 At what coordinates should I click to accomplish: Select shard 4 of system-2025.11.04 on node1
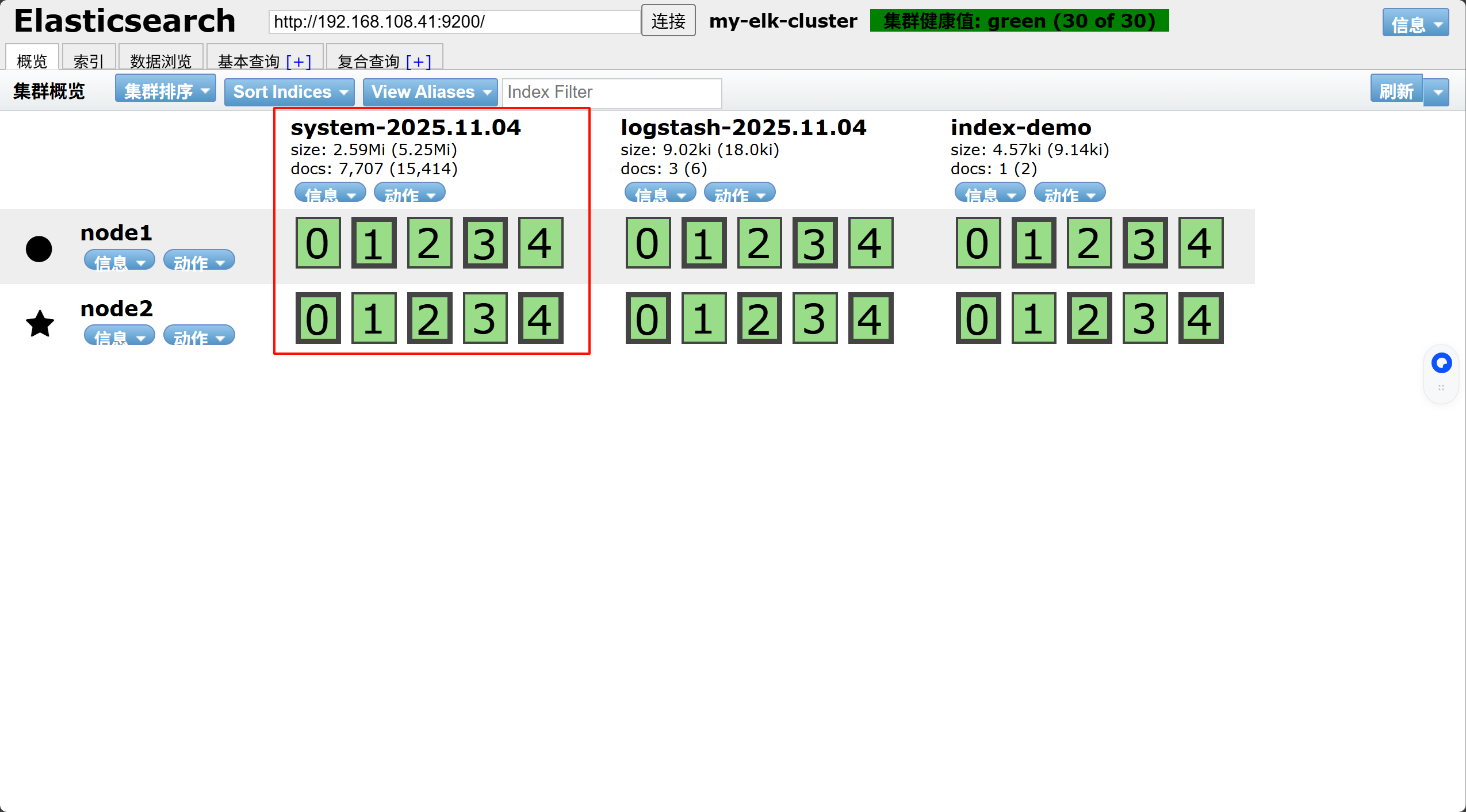pyautogui.click(x=541, y=243)
